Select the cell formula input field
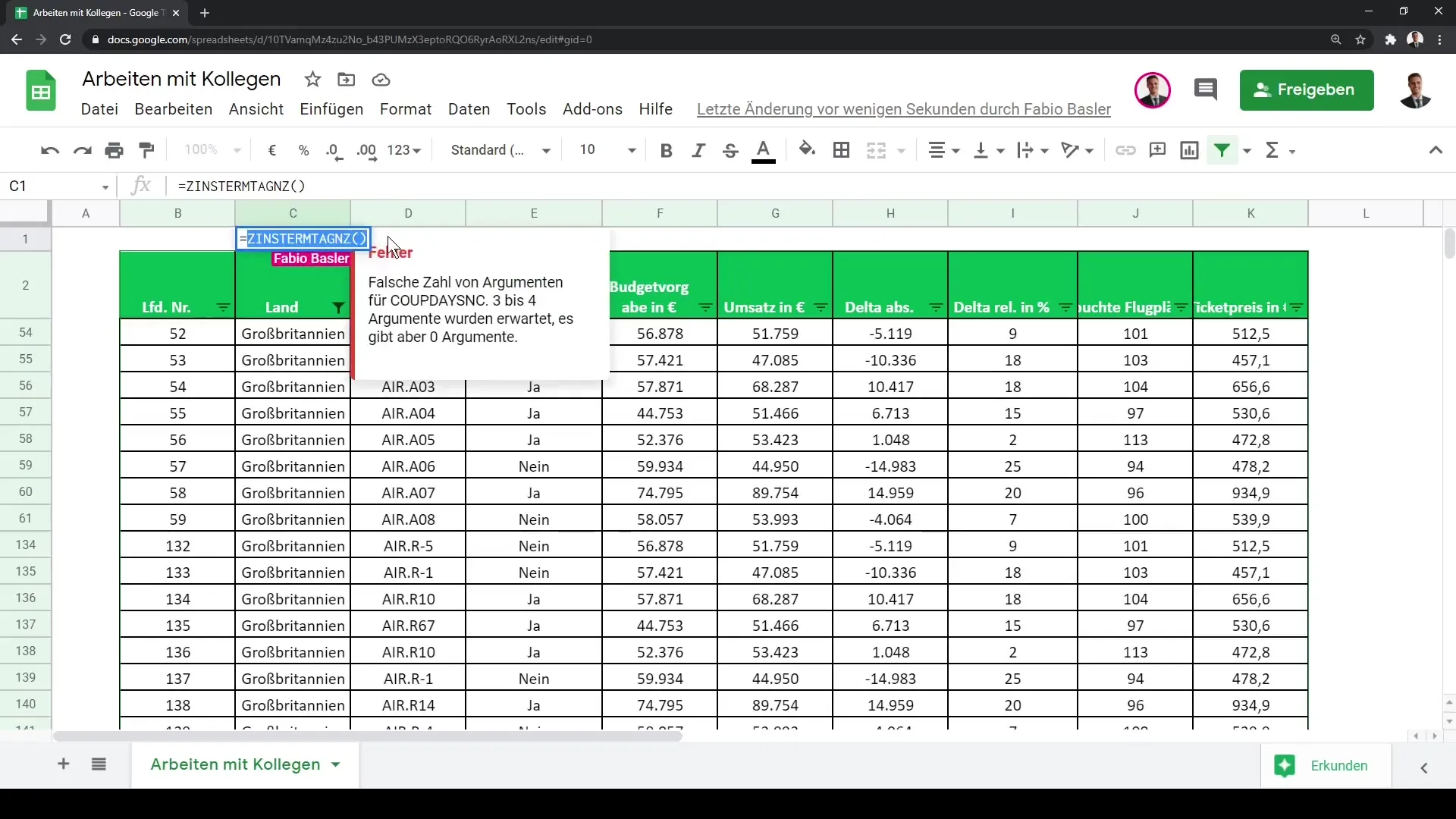1456x819 pixels. pos(779,186)
